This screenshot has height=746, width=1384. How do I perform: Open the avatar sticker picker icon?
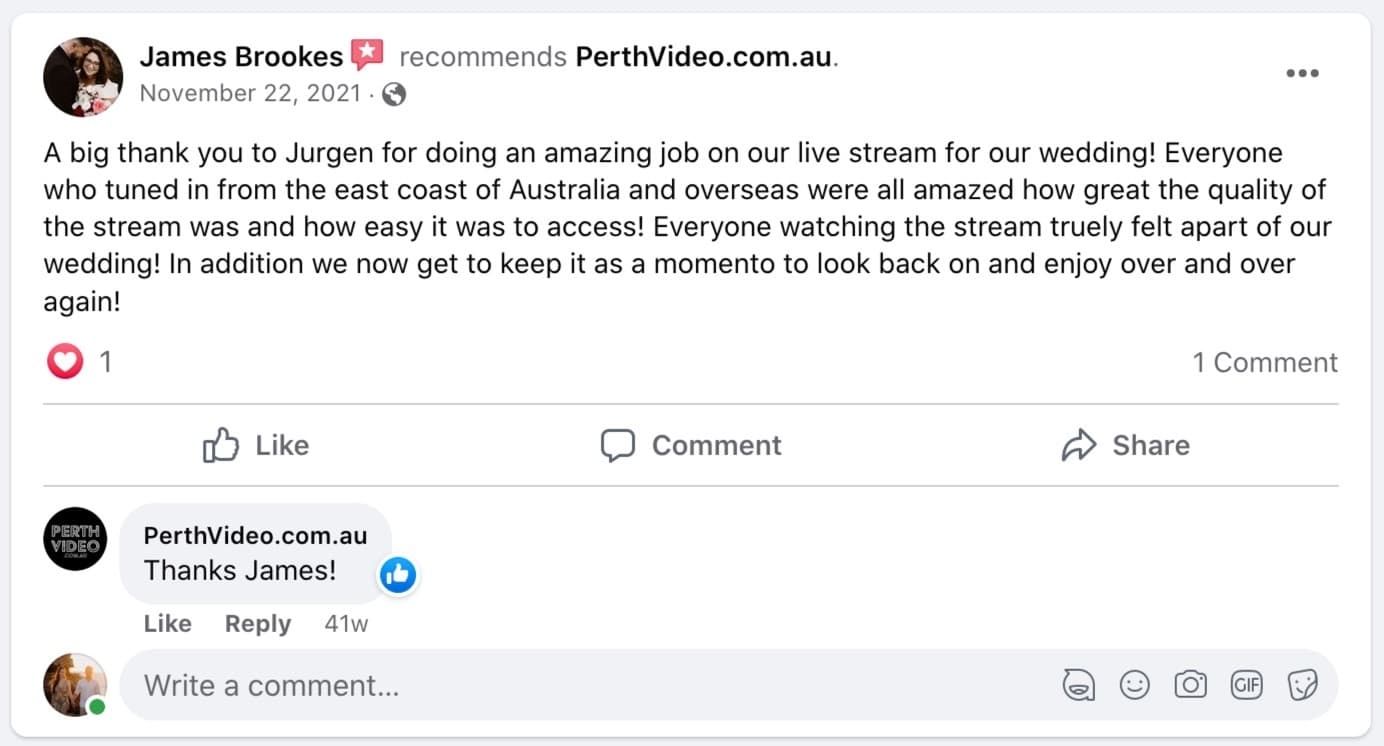(1078, 685)
